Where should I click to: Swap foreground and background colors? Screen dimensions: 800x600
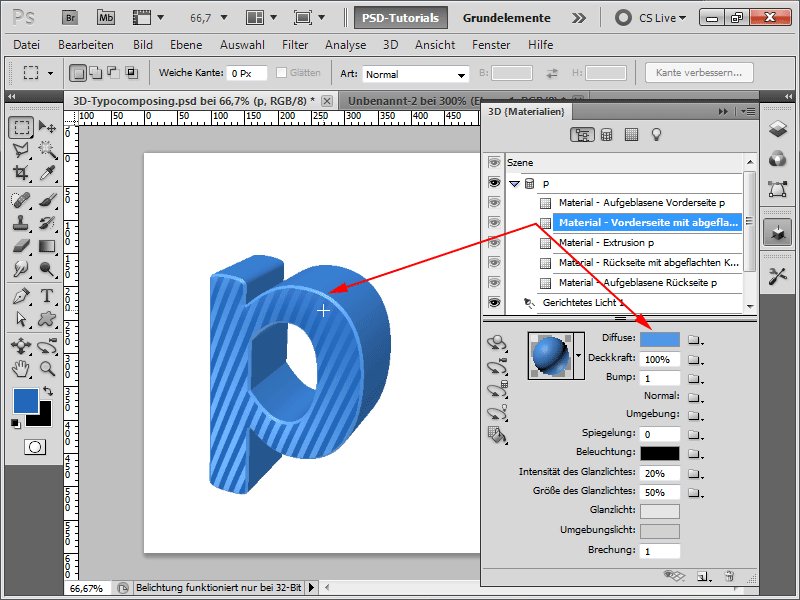tap(48, 391)
